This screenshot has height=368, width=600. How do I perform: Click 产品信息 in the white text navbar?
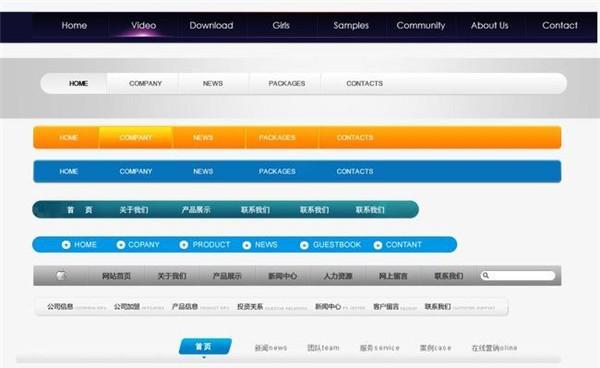coord(185,307)
